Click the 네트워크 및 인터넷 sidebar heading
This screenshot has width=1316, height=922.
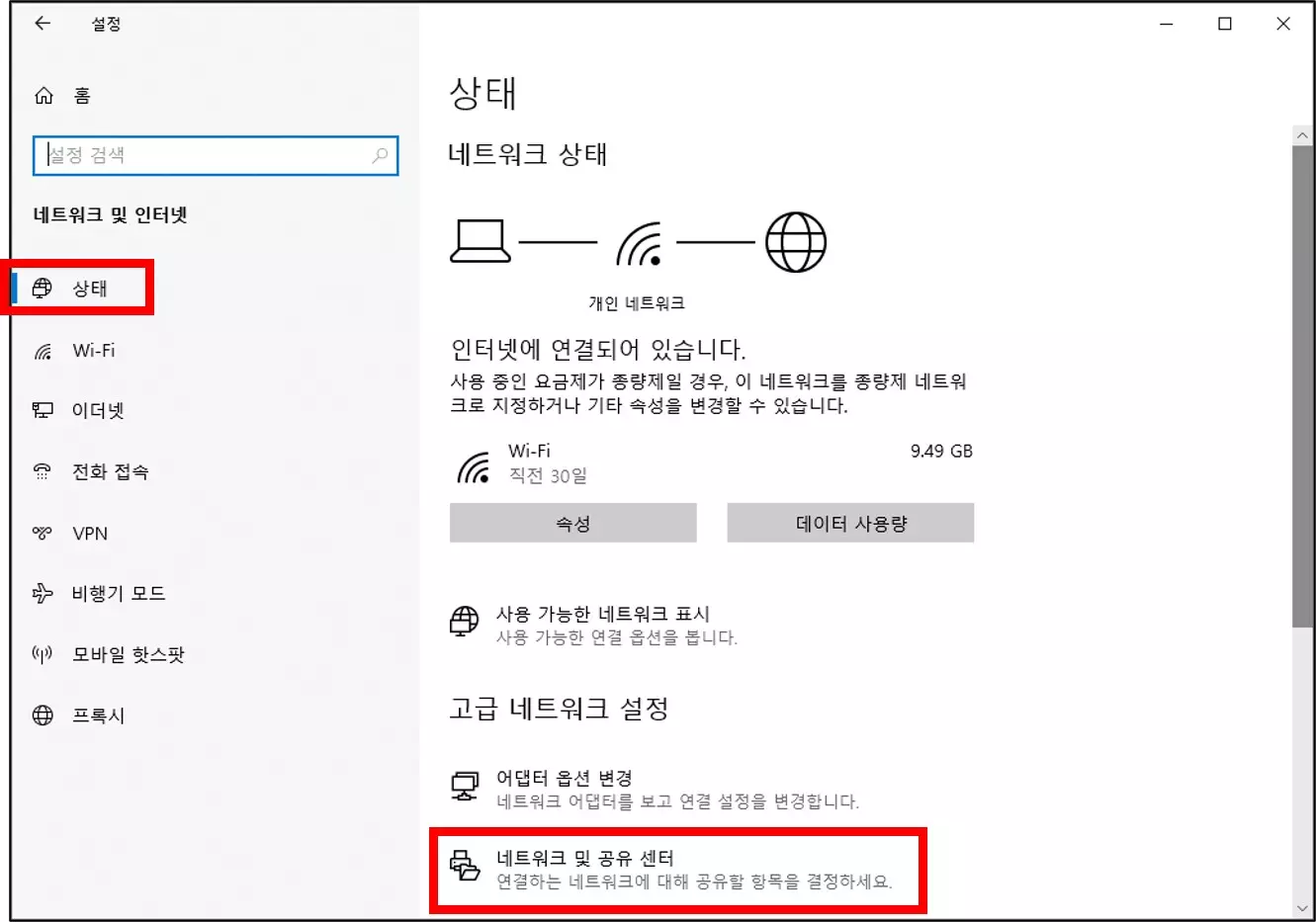111,215
